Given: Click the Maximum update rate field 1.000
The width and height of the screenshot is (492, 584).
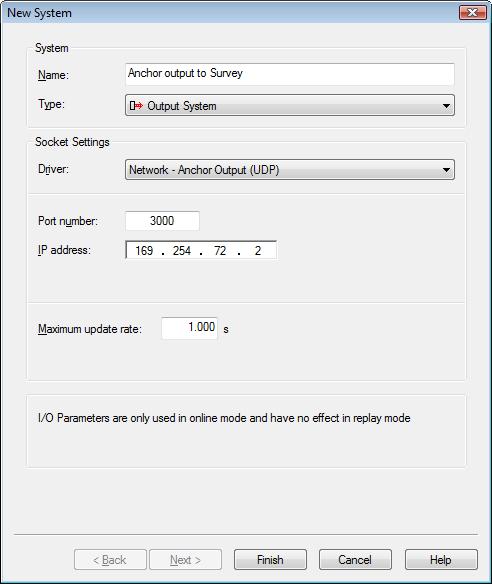Looking at the screenshot, I should point(190,328).
